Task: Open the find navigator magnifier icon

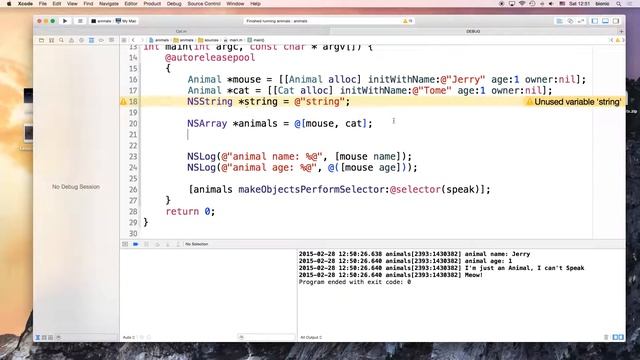Action: click(x=61, y=40)
